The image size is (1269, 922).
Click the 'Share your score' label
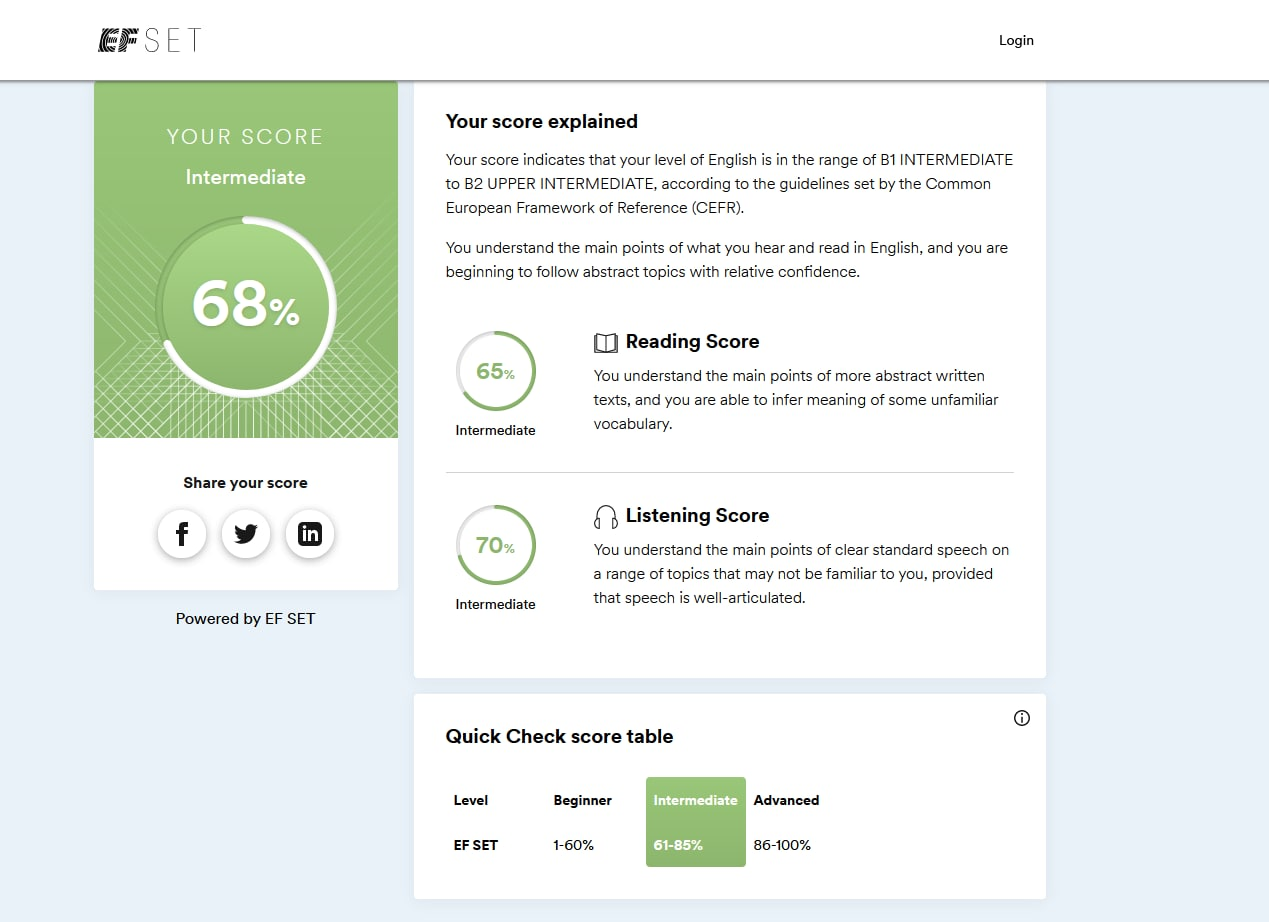[x=245, y=483]
